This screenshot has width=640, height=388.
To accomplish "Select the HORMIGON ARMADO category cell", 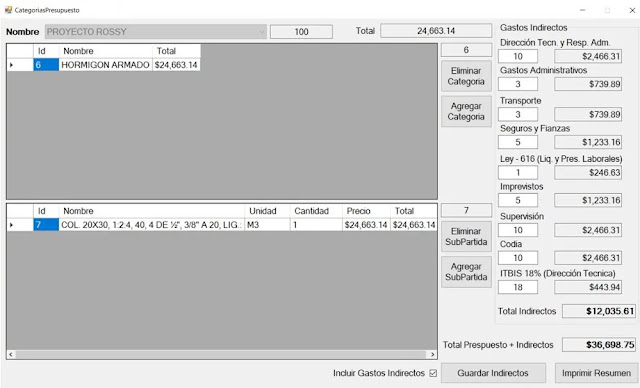I will point(105,65).
